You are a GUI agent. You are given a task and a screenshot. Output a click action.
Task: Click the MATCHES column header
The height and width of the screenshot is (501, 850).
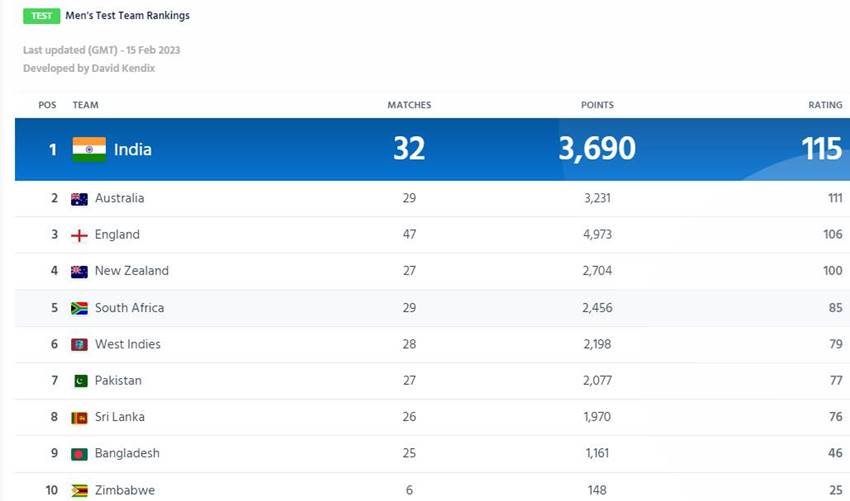(x=409, y=105)
